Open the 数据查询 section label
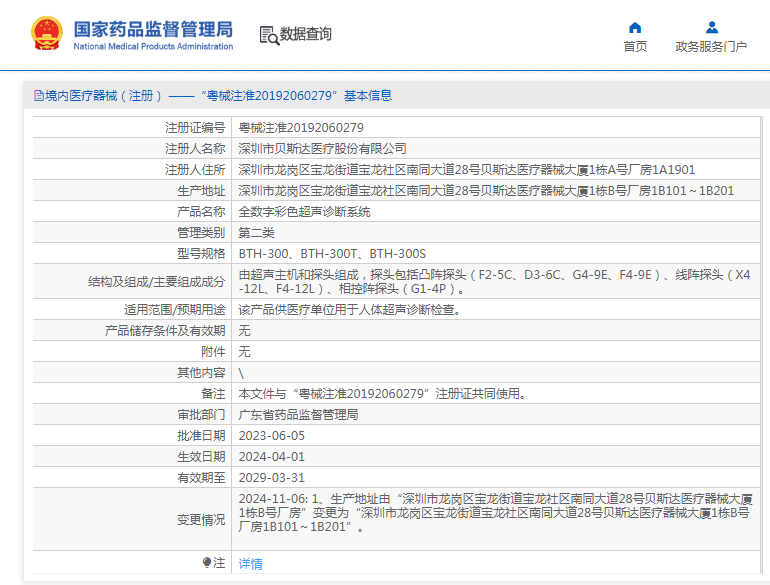 click(x=306, y=35)
